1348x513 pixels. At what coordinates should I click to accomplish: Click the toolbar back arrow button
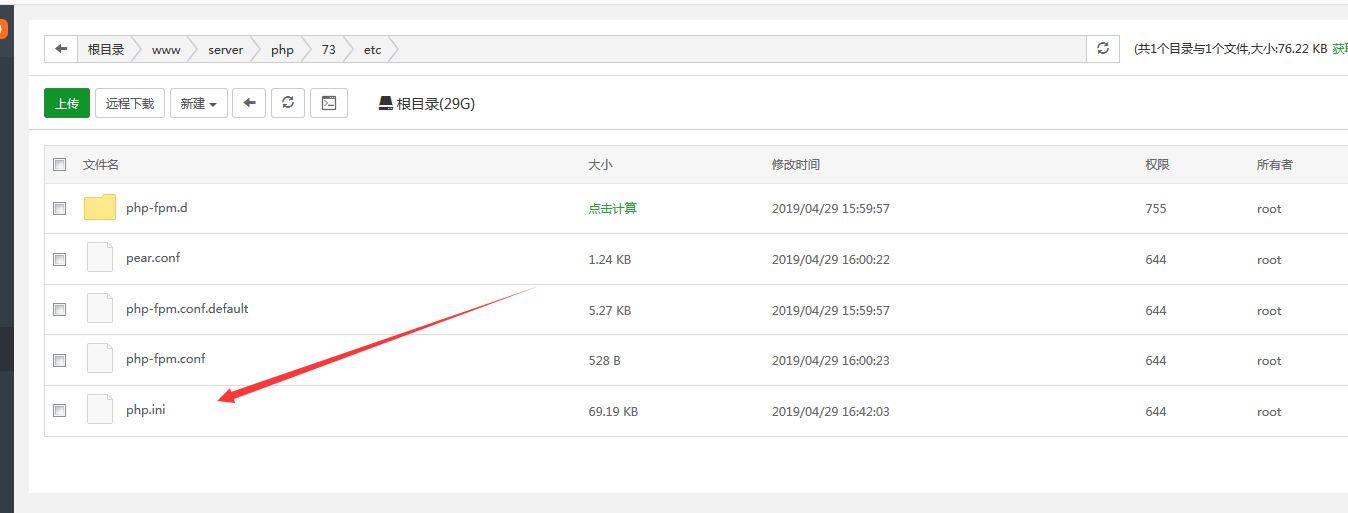coord(249,103)
